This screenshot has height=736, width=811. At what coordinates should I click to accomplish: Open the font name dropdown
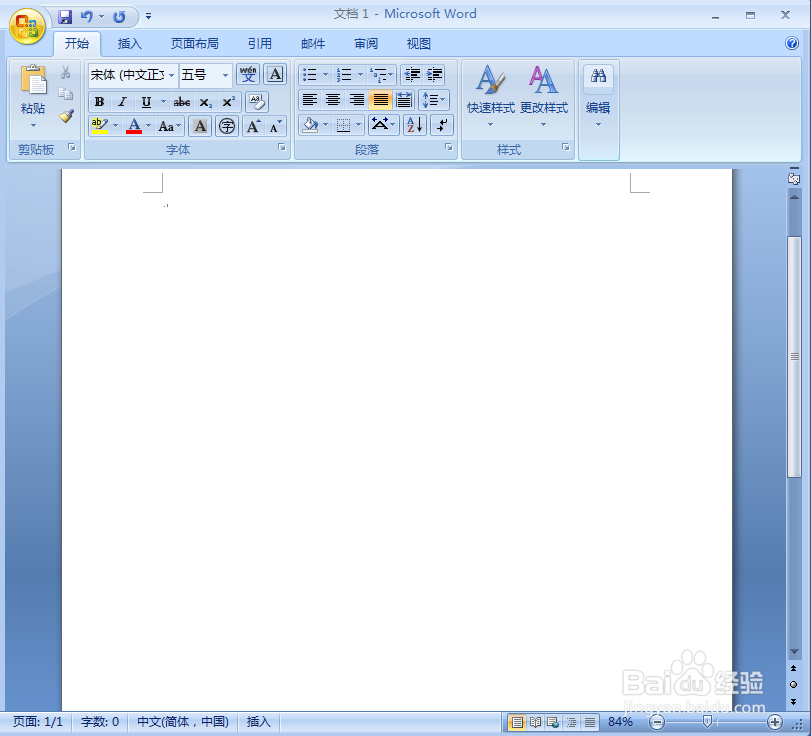pyautogui.click(x=171, y=75)
